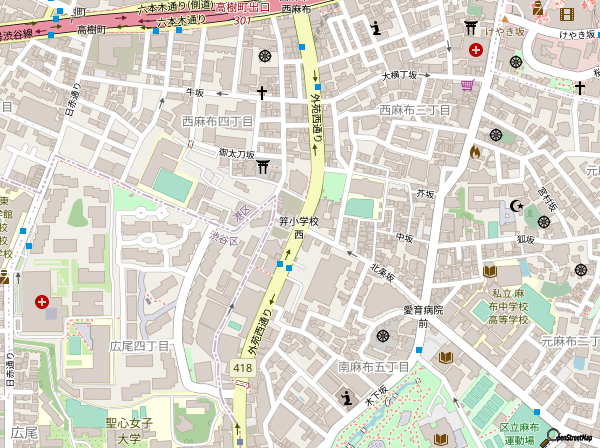
Task: Click the cinema film icon near けやき坂
Action: click(x=568, y=14)
